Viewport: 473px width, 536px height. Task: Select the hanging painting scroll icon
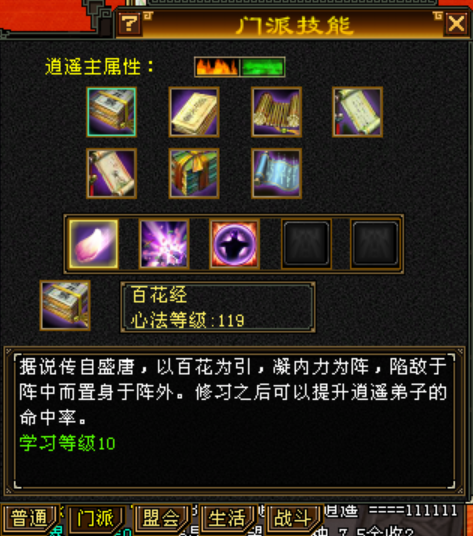click(x=111, y=173)
